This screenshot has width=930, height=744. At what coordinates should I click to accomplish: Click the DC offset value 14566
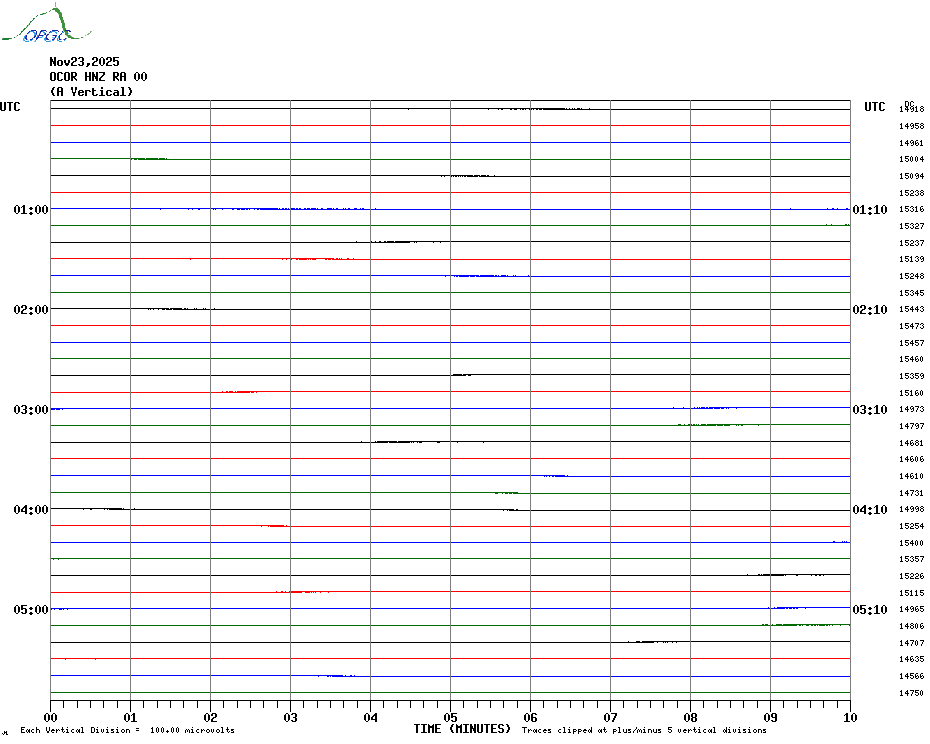pos(911,676)
